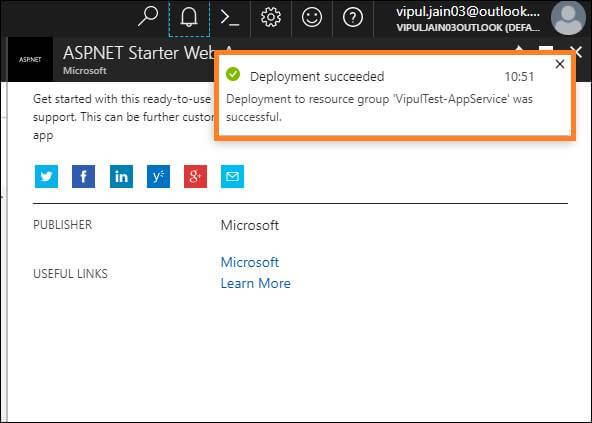Click the PUBLISHER label

(x=63, y=225)
